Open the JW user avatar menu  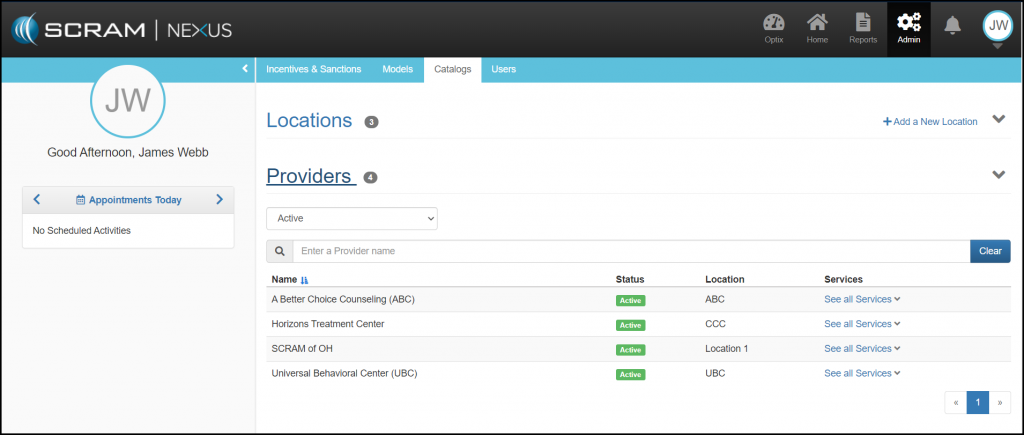coord(997,26)
